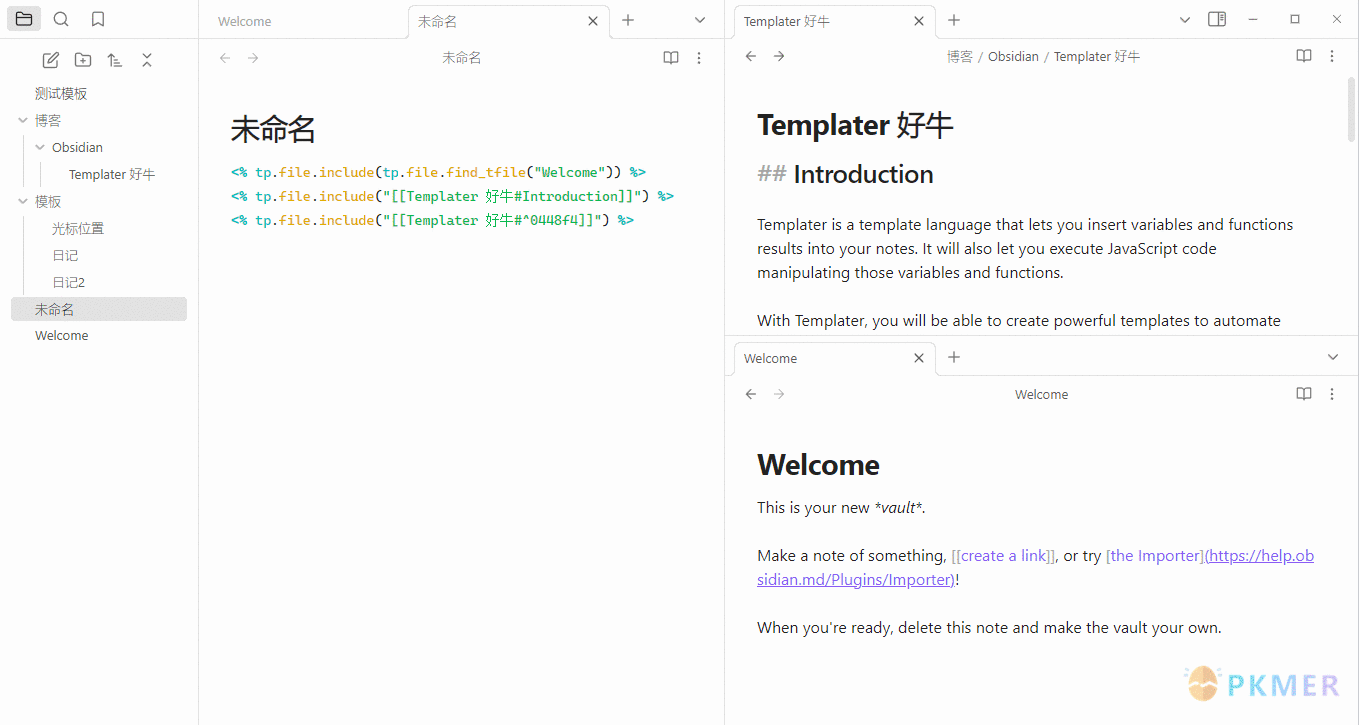Open the tab list dropdown in the lower-right pane

1333,357
